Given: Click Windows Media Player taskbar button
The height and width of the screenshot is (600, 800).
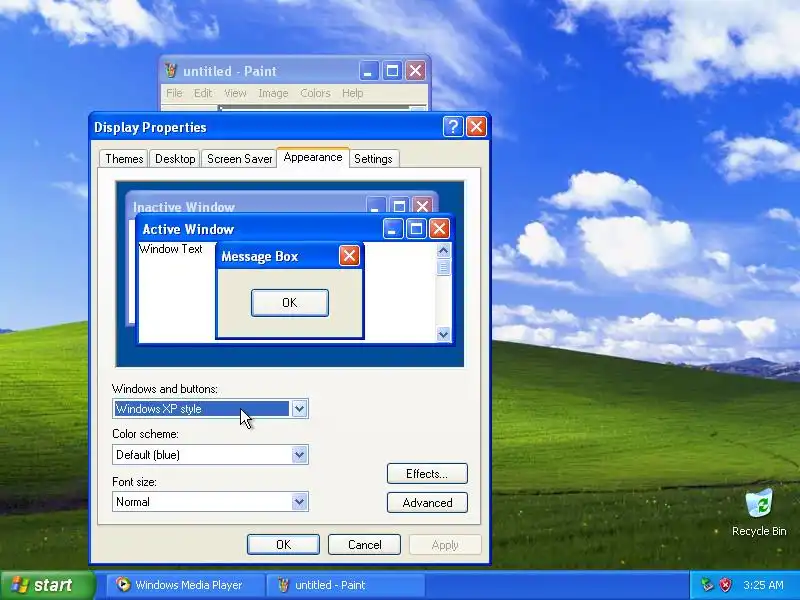Looking at the screenshot, I should coord(186,585).
